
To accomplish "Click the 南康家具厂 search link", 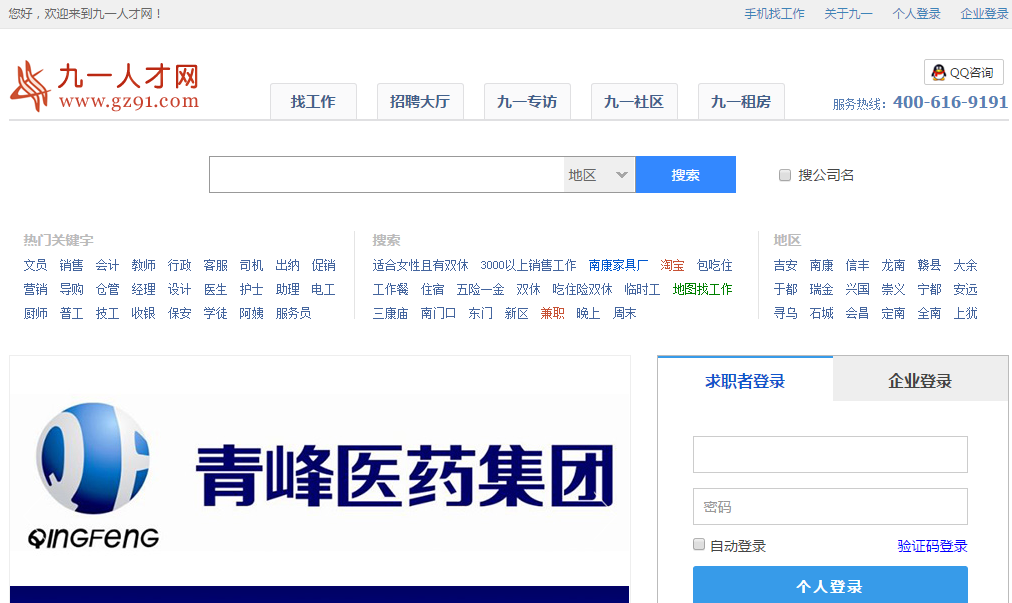I will coord(618,265).
